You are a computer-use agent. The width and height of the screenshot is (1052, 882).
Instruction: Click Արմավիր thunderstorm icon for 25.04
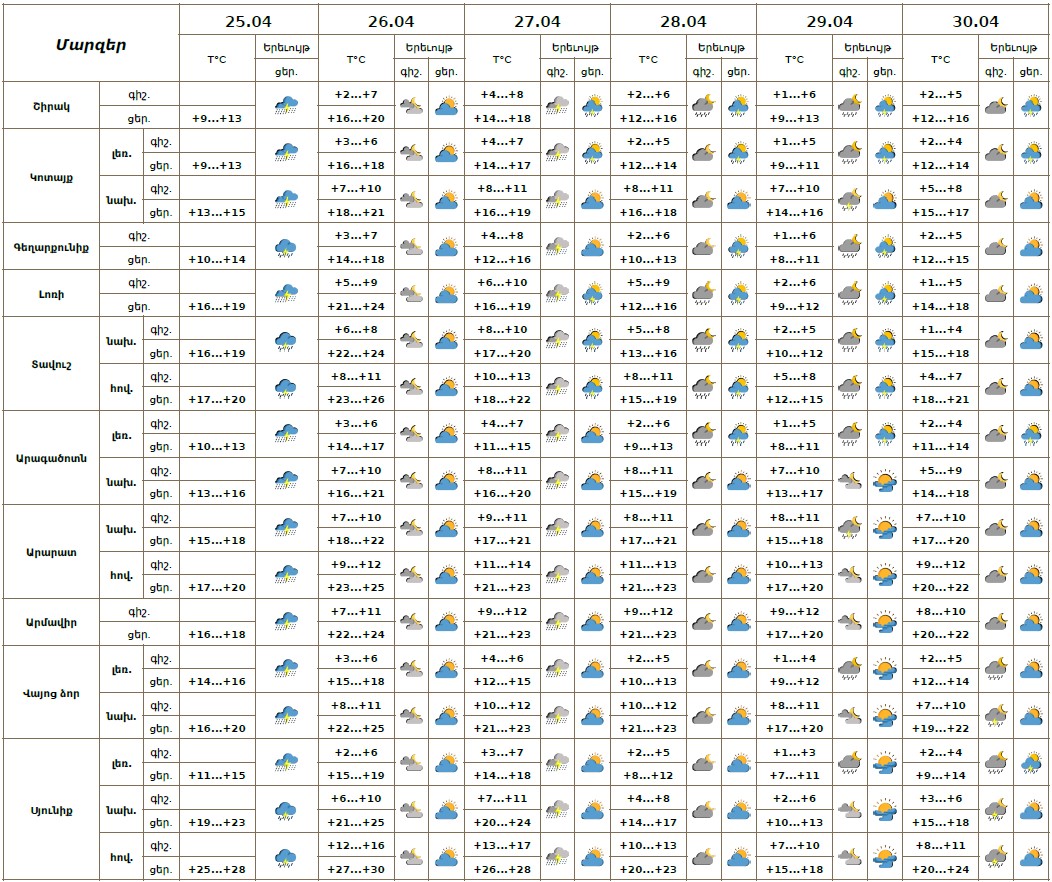[286, 623]
